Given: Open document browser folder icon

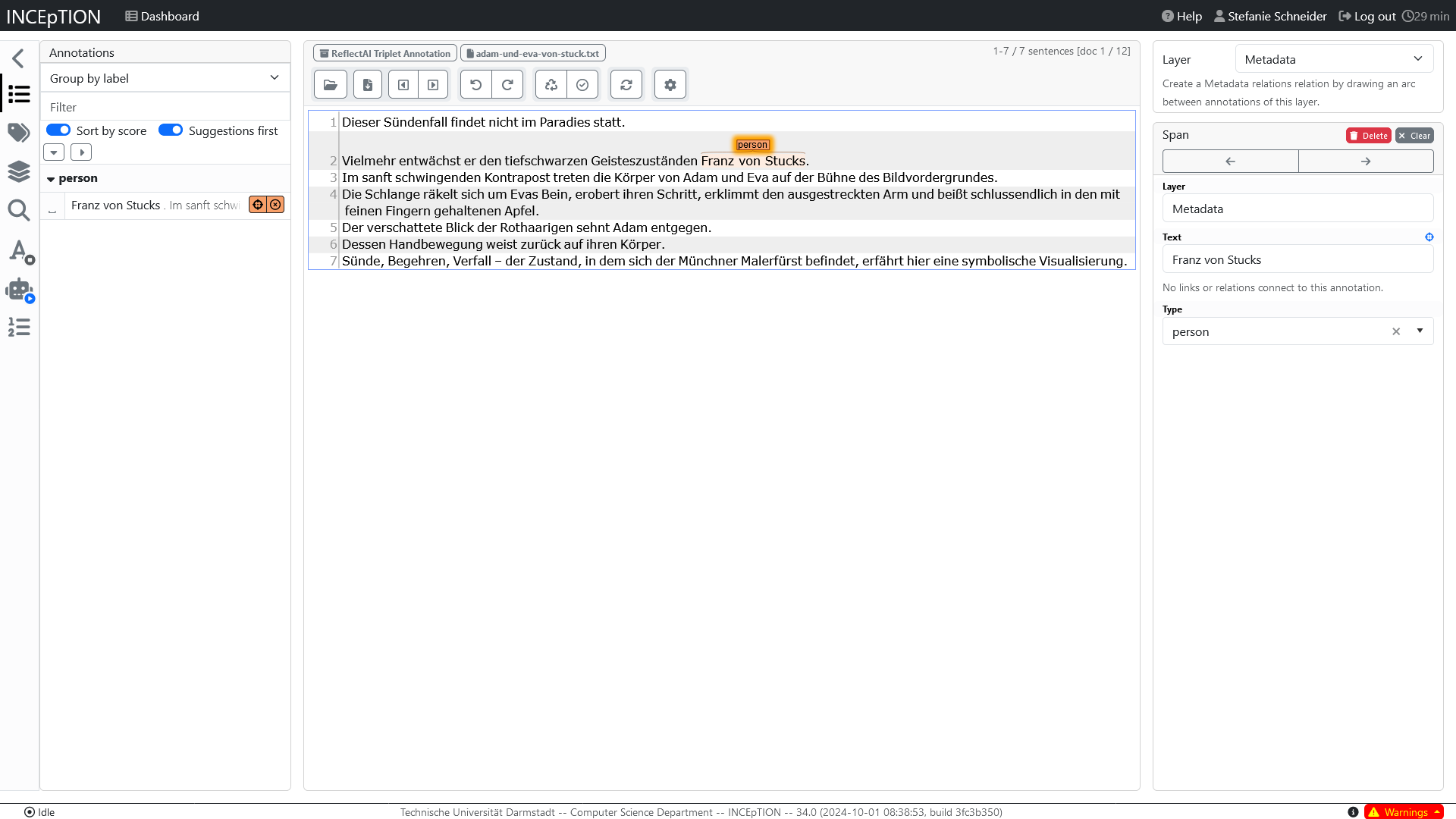Looking at the screenshot, I should point(330,85).
